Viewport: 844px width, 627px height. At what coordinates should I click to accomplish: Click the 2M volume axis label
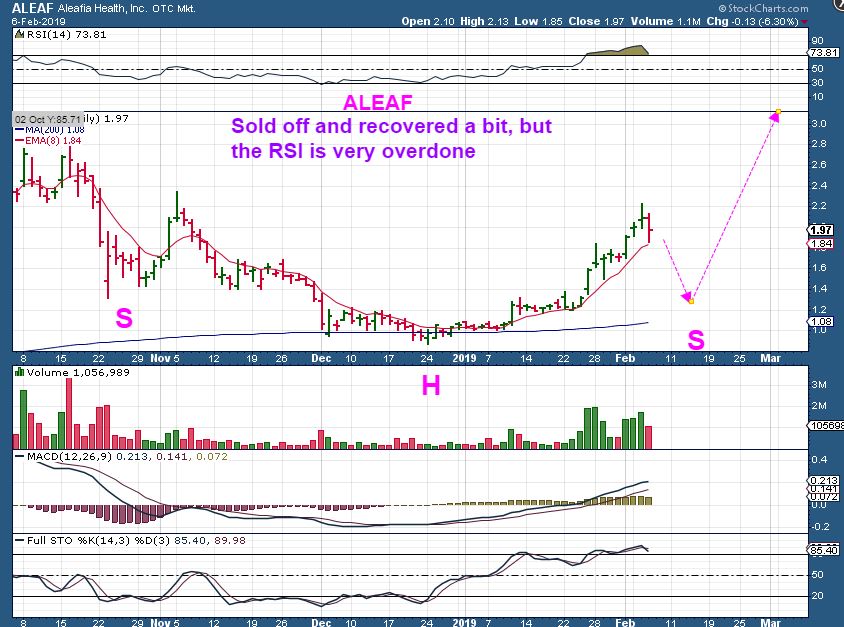(x=819, y=405)
